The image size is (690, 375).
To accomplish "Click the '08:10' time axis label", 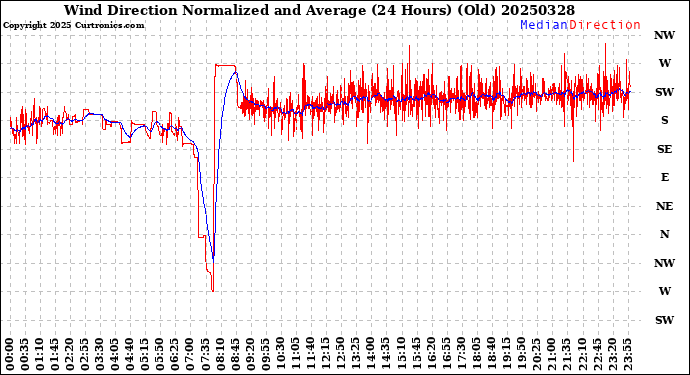I will pos(220,354).
